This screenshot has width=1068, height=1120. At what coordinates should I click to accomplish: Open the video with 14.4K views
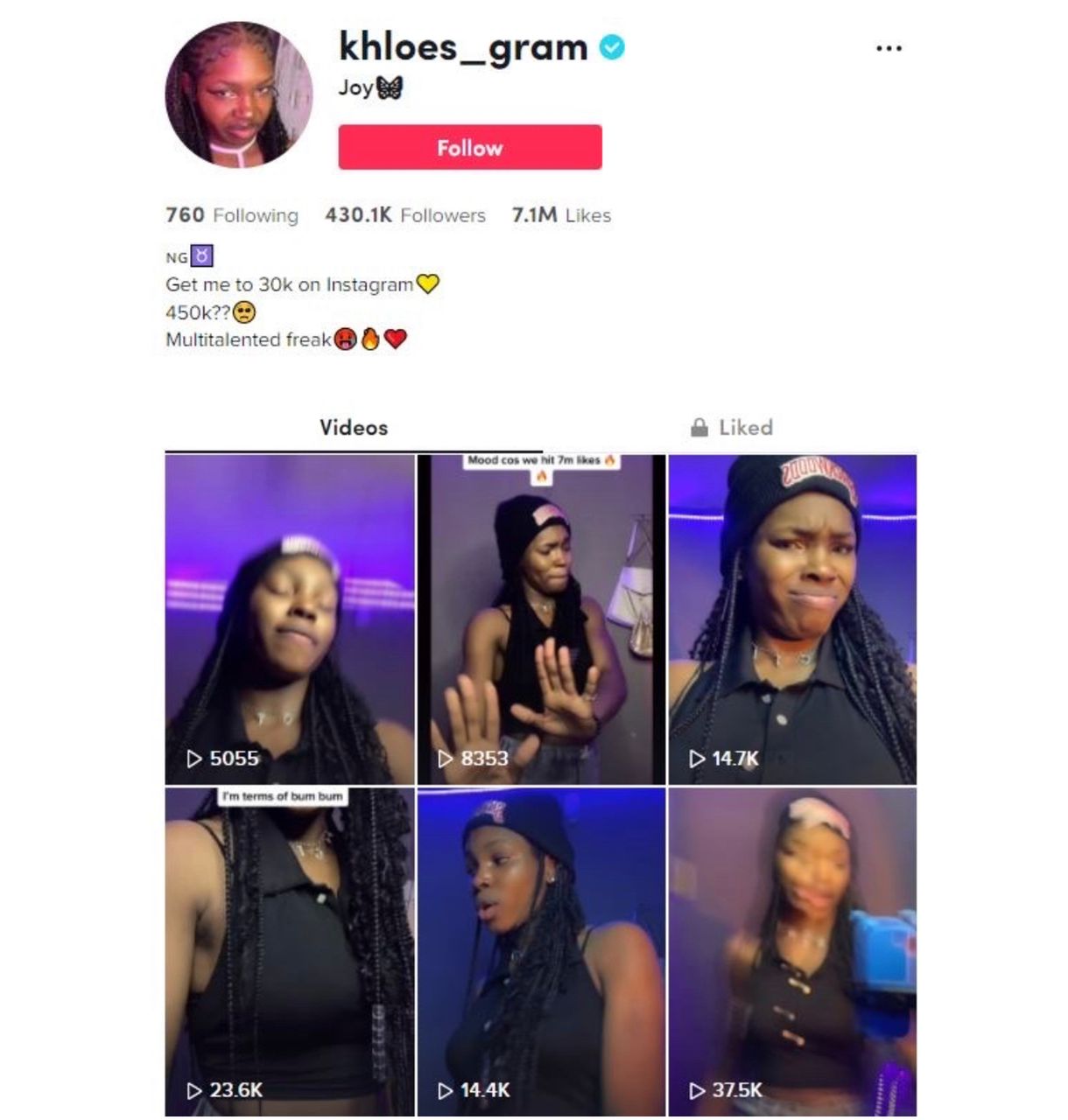541,952
